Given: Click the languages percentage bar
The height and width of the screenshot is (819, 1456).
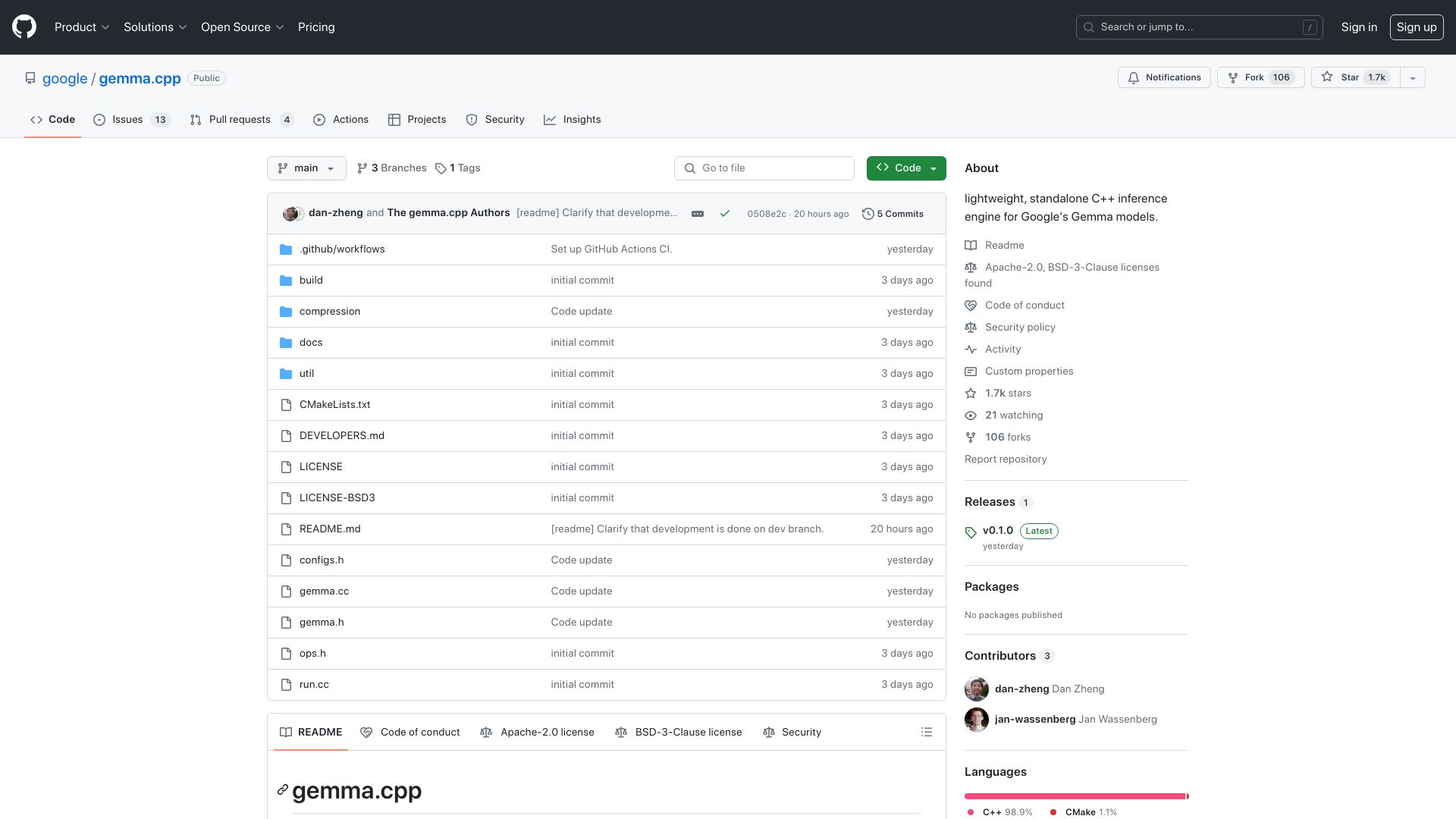Looking at the screenshot, I should [1076, 796].
